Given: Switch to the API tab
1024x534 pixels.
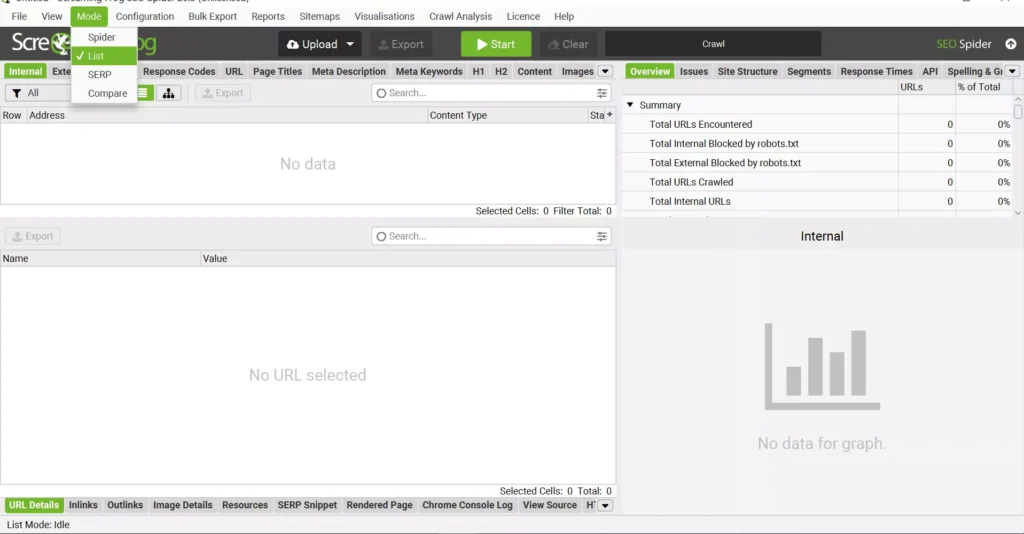Looking at the screenshot, I should click(930, 71).
